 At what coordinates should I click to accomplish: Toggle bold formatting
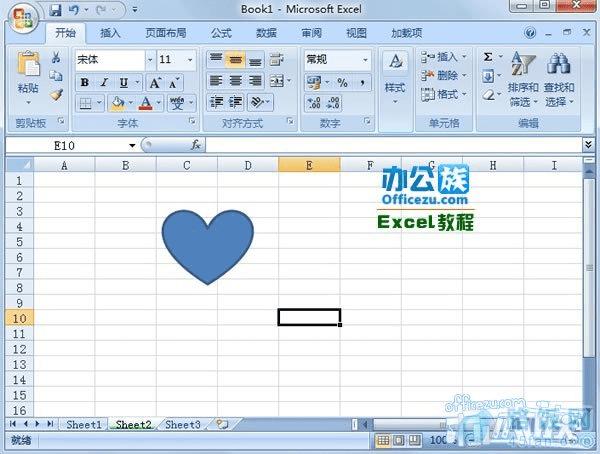(x=85, y=82)
